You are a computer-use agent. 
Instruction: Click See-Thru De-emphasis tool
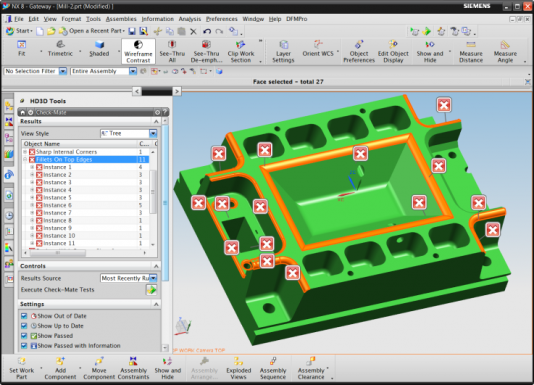point(206,51)
